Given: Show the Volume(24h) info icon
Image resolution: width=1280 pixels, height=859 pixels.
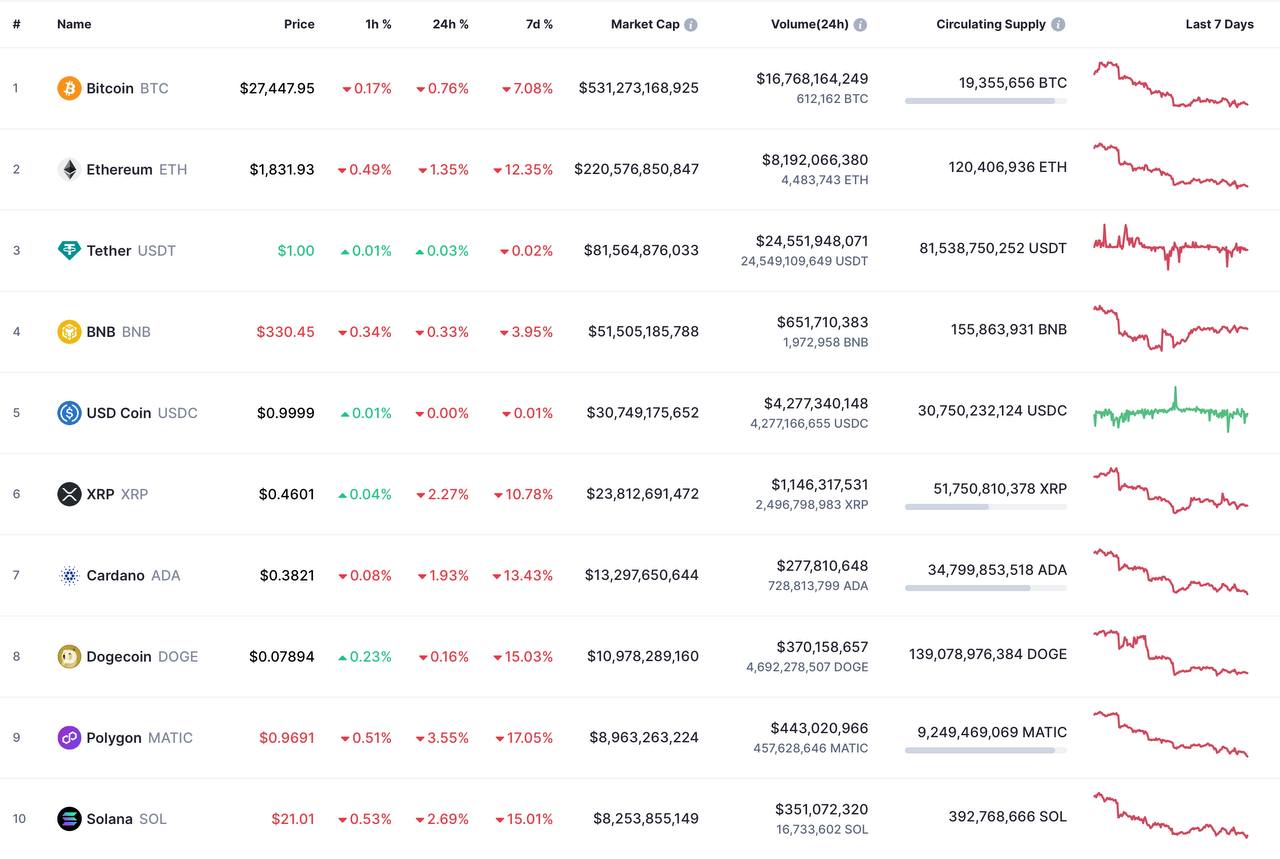Looking at the screenshot, I should pyautogui.click(x=860, y=24).
